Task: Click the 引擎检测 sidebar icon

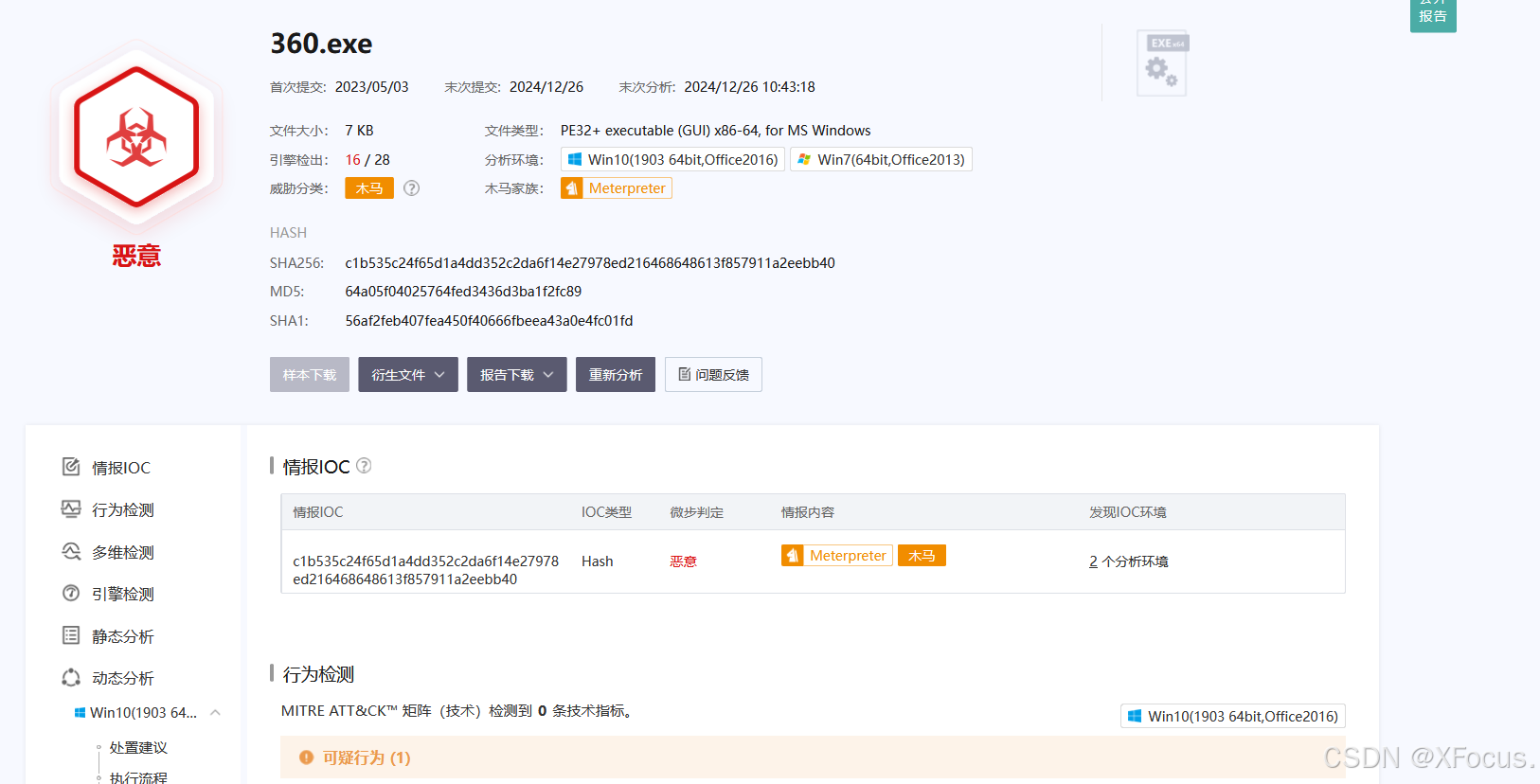Action: point(71,593)
